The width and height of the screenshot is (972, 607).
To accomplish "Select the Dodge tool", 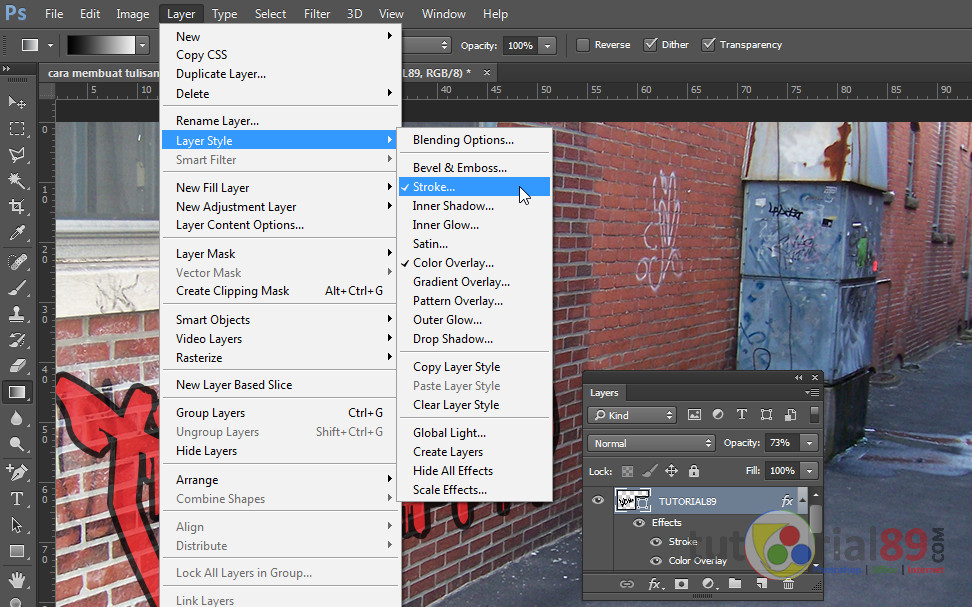I will [17, 445].
